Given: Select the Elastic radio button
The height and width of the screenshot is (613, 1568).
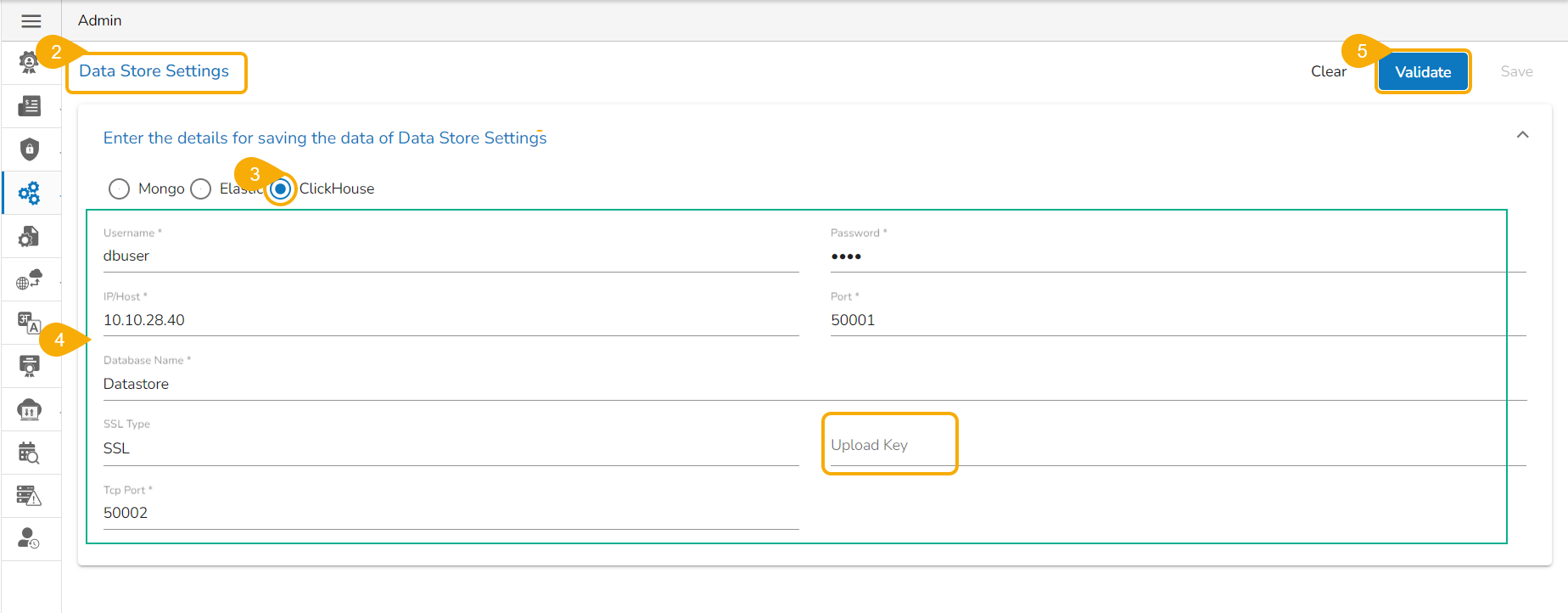Looking at the screenshot, I should 201,188.
